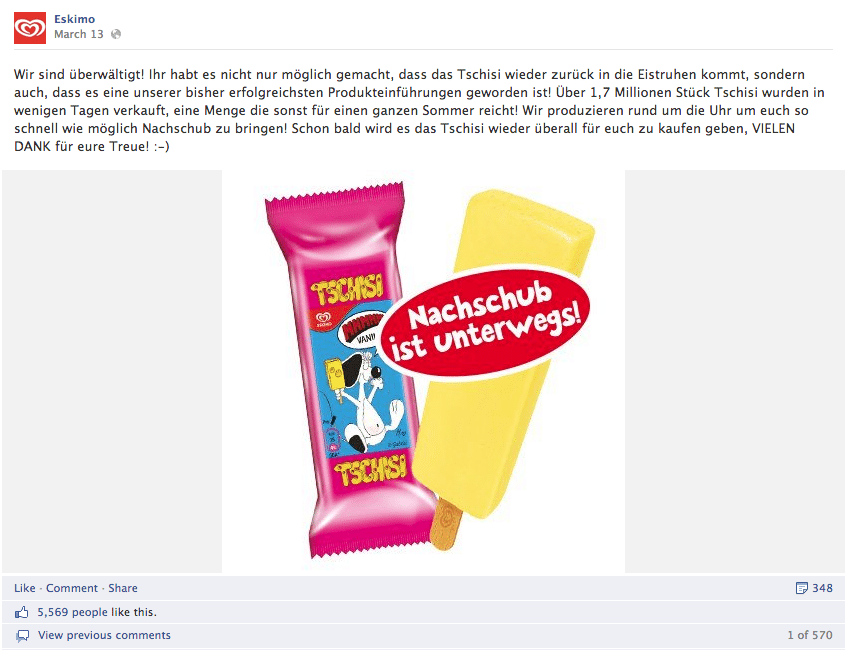Open the Tschisi ice cream photo
The width and height of the screenshot is (845, 650).
point(424,371)
